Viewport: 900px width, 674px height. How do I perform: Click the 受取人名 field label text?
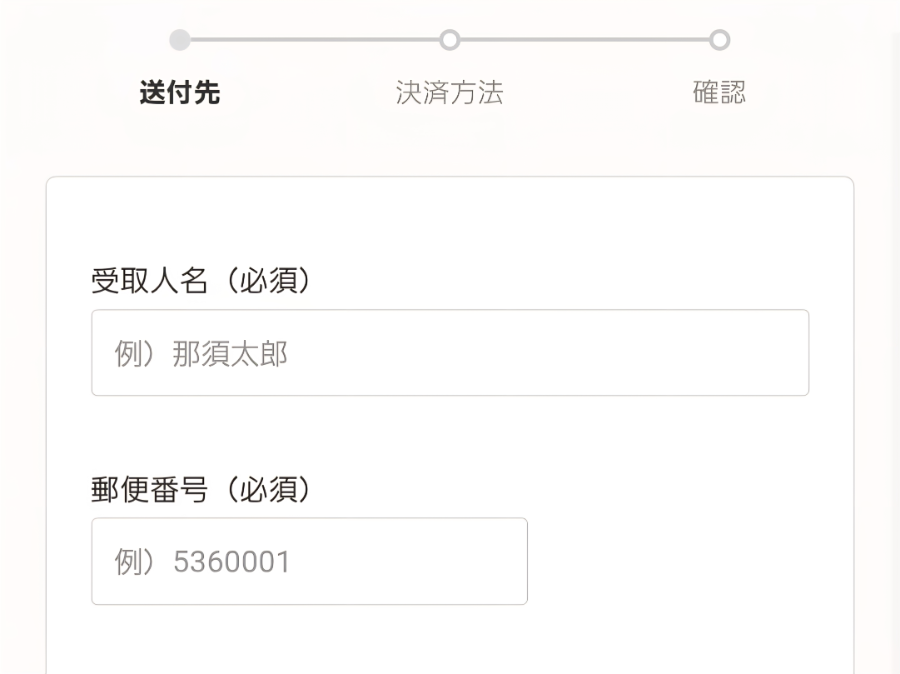[150, 282]
